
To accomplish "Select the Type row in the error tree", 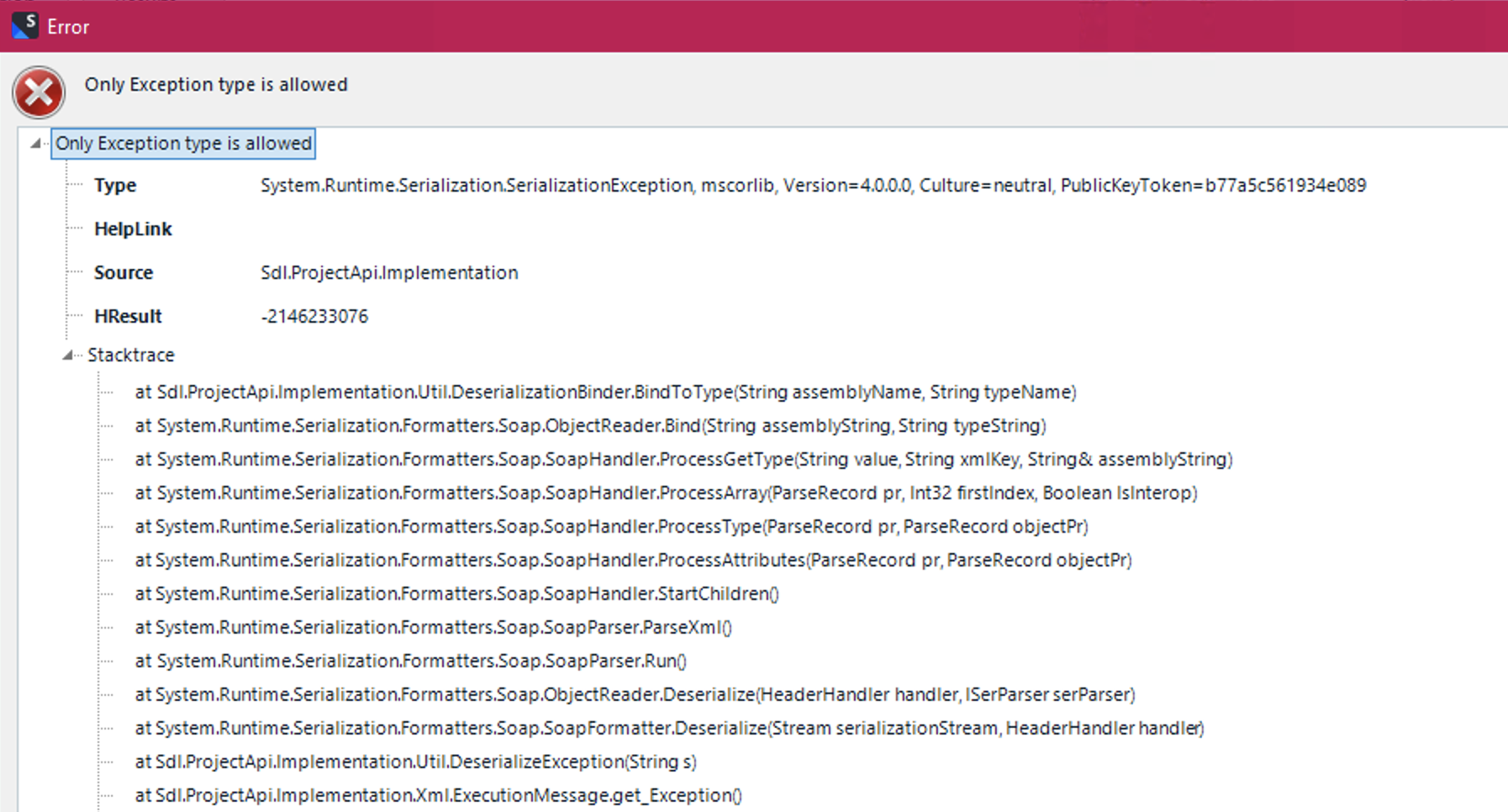I will [114, 185].
